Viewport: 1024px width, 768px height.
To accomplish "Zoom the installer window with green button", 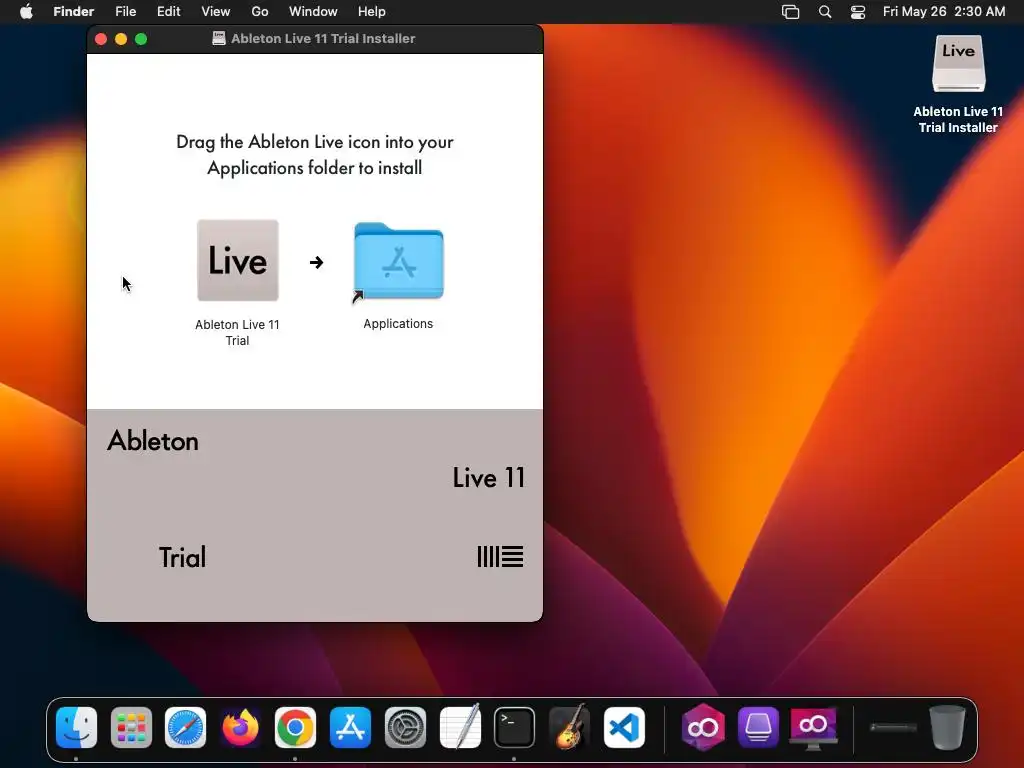I will (141, 39).
